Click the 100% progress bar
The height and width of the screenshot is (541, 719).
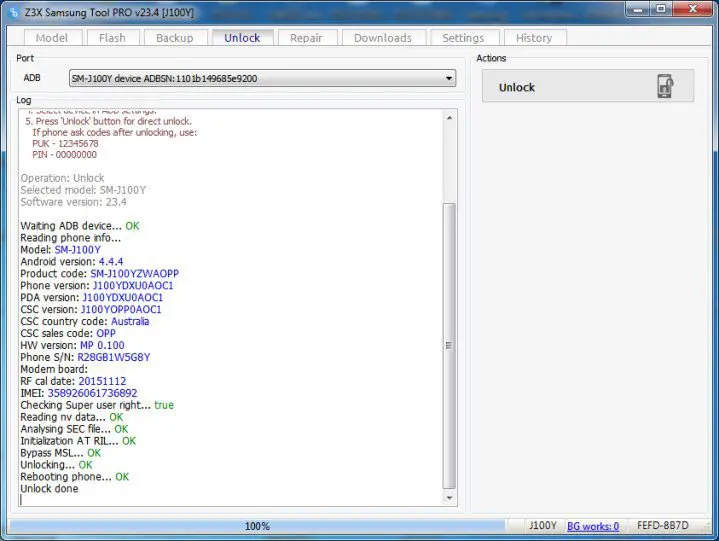point(257,526)
